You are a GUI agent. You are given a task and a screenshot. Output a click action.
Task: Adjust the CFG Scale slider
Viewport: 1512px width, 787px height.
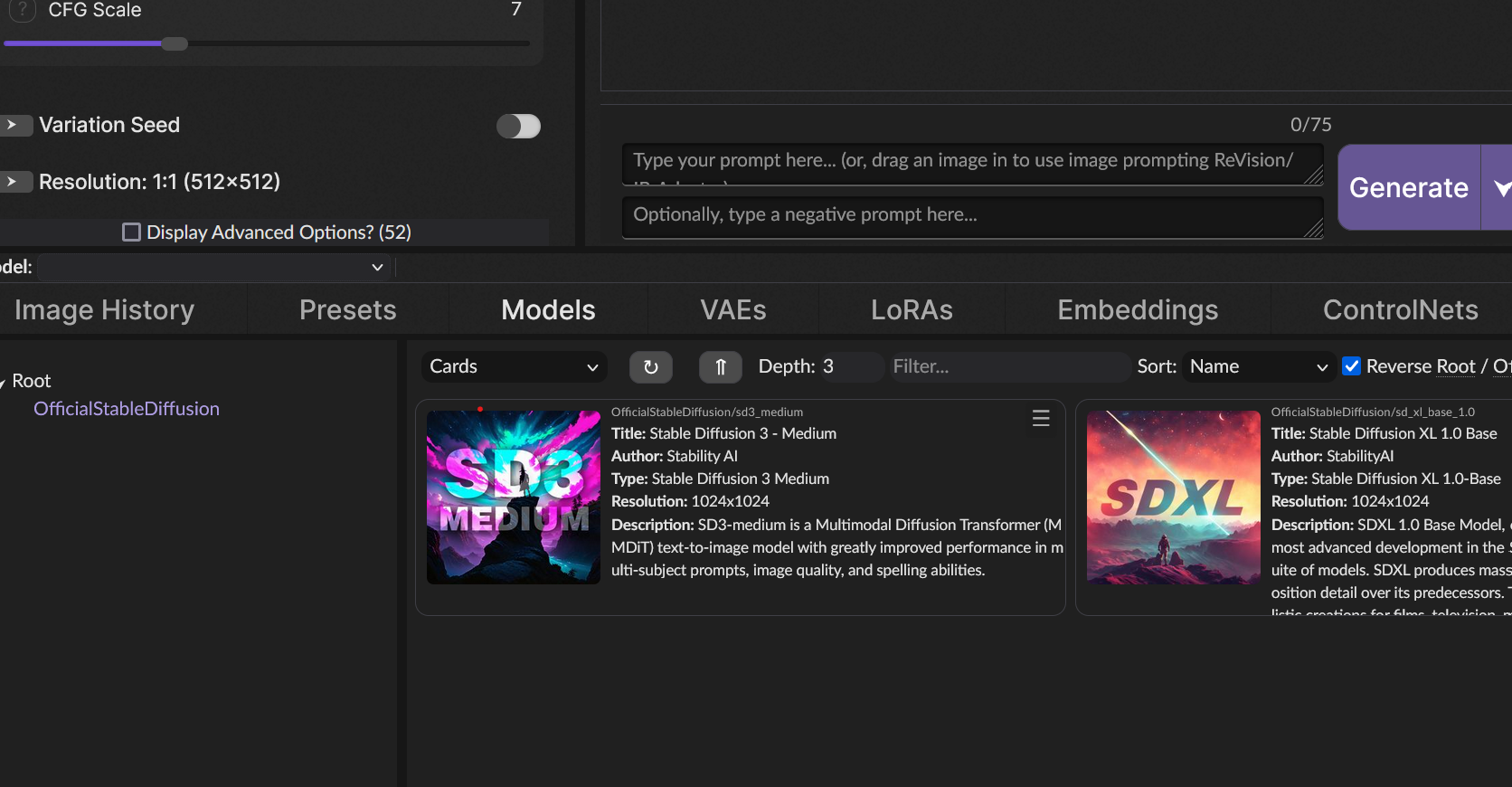[x=266, y=43]
